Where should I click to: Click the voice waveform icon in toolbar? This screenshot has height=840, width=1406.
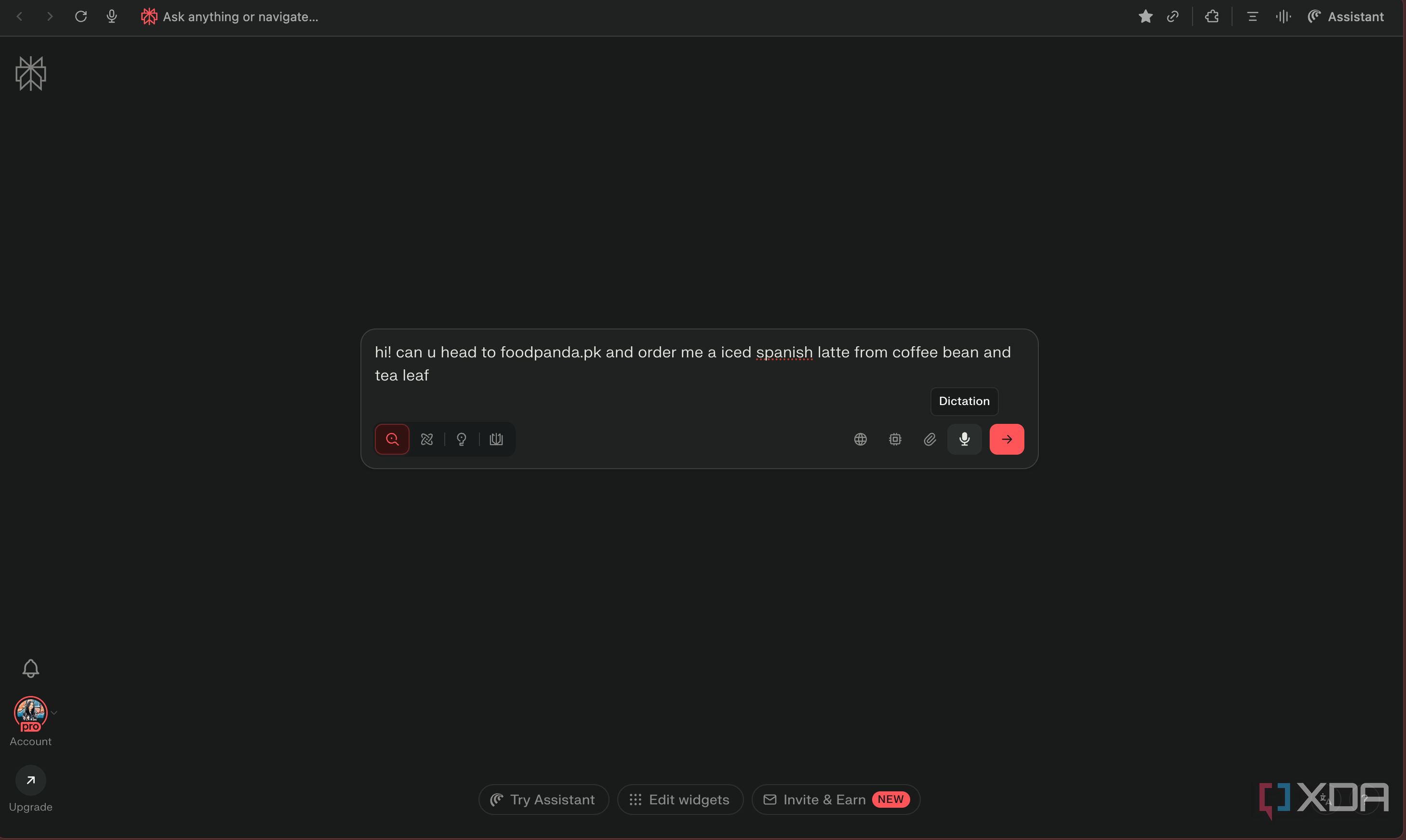click(x=1283, y=16)
